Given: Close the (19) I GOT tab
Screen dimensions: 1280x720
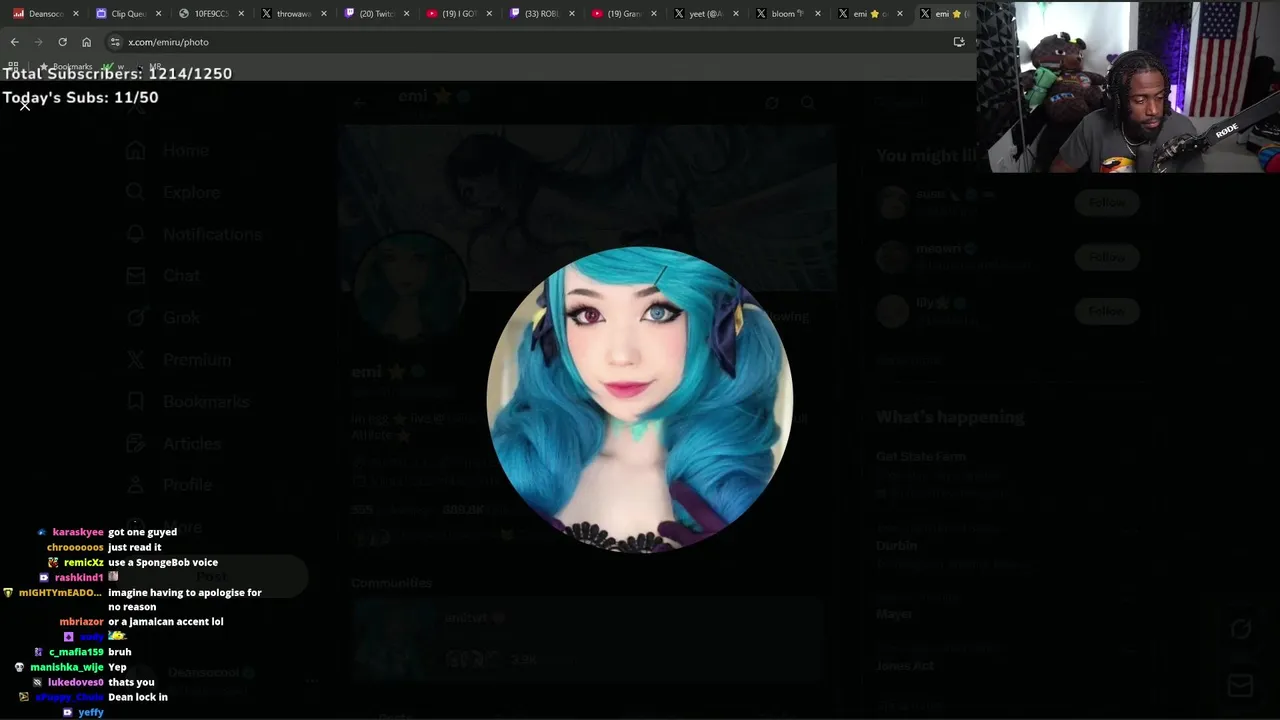Looking at the screenshot, I should [490, 14].
